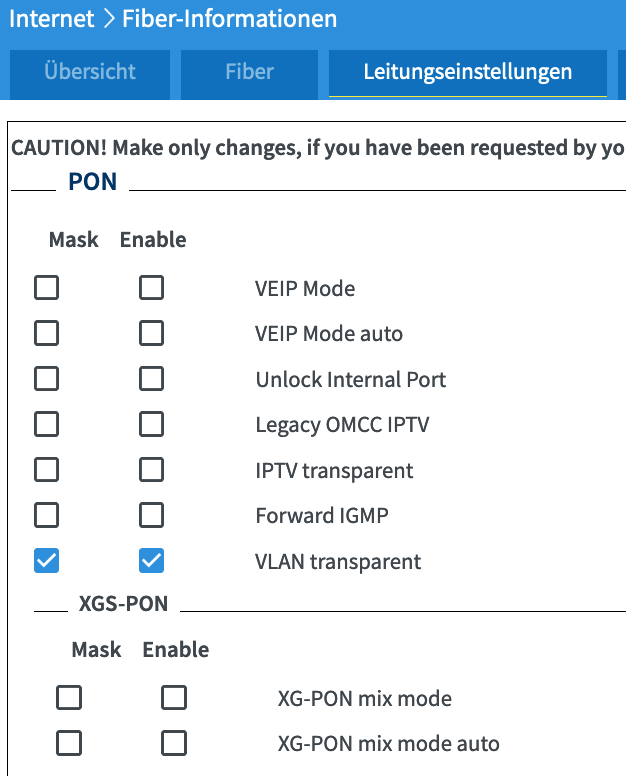
Task: Enable Legacy OMCC IPTV
Action: [x=151, y=424]
